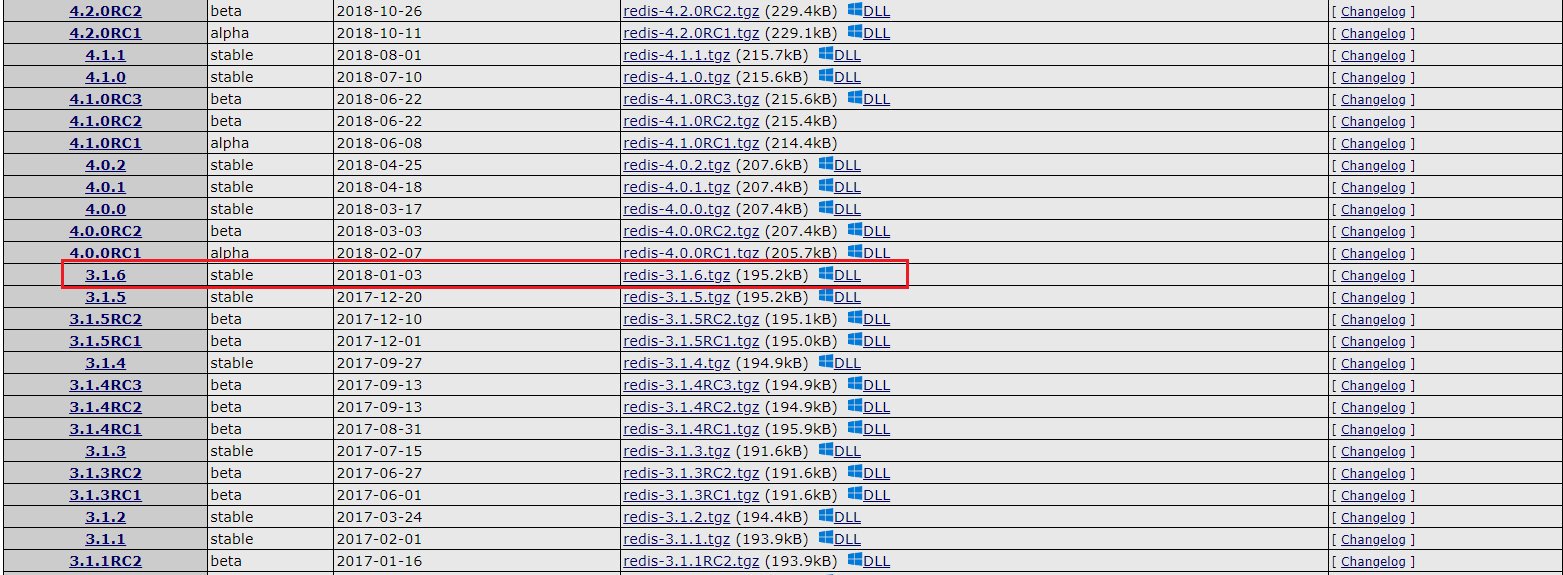Click the beta status in the 3.1.3RC1 row
This screenshot has height=575, width=1563.
pyautogui.click(x=226, y=495)
